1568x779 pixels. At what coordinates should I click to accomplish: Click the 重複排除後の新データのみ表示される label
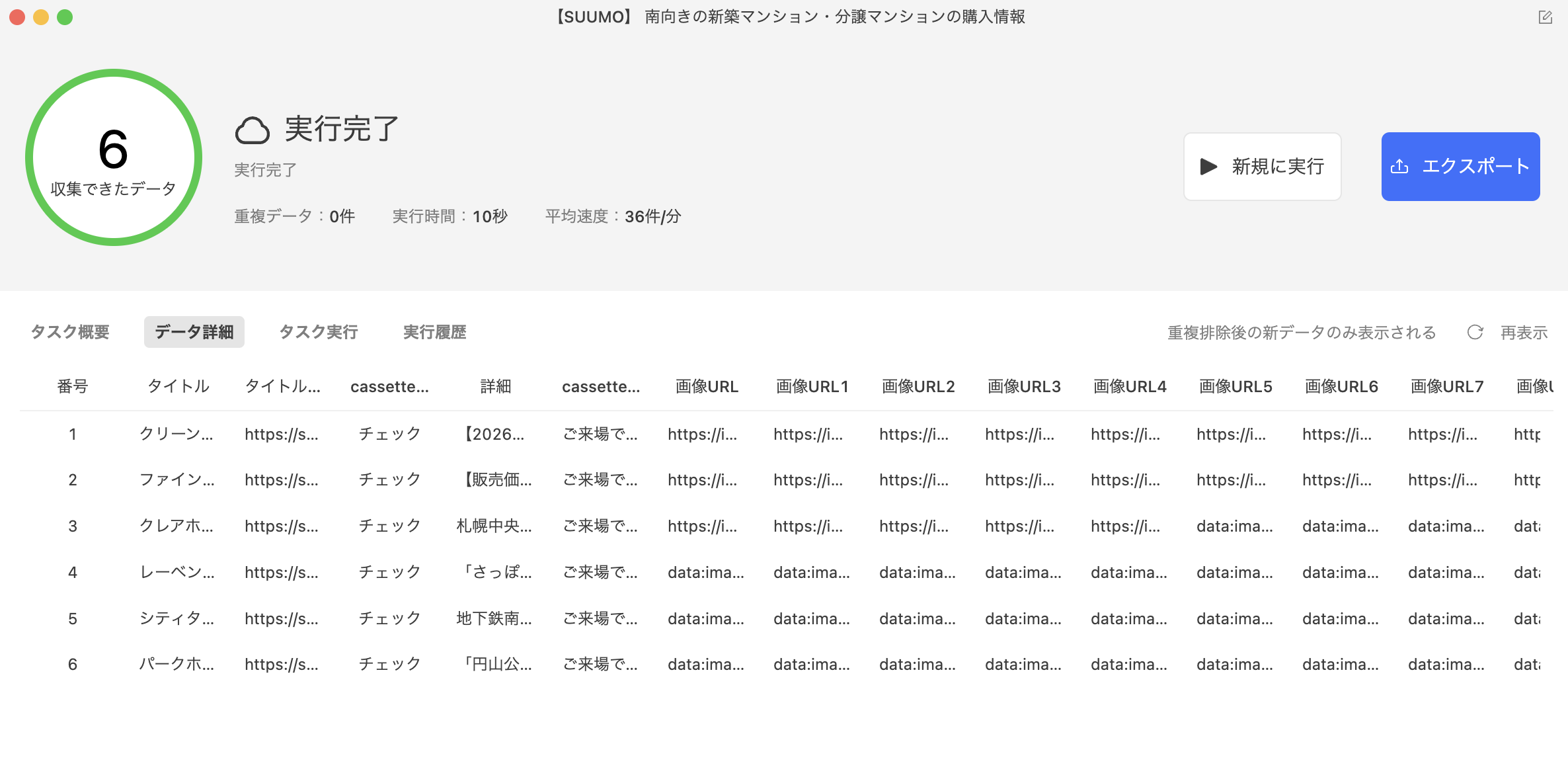[1302, 332]
